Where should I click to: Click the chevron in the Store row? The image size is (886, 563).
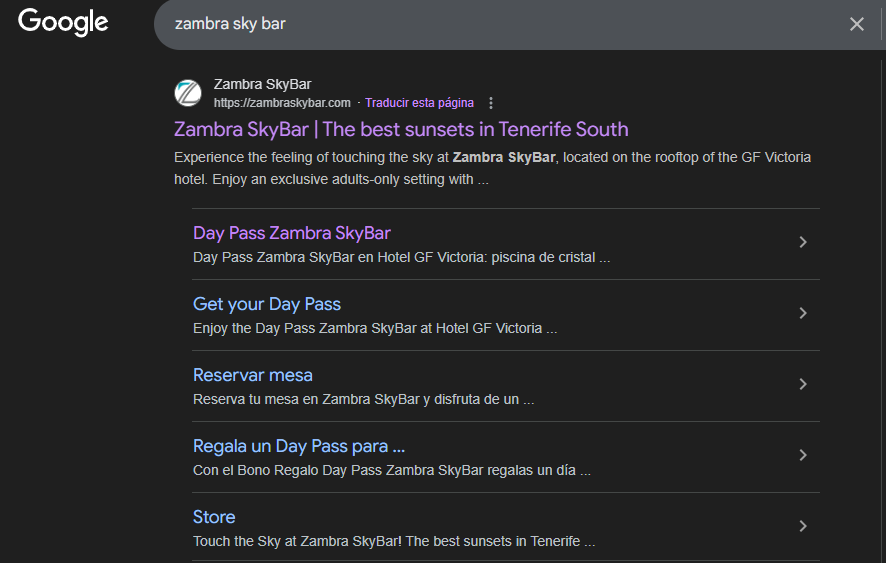803,526
